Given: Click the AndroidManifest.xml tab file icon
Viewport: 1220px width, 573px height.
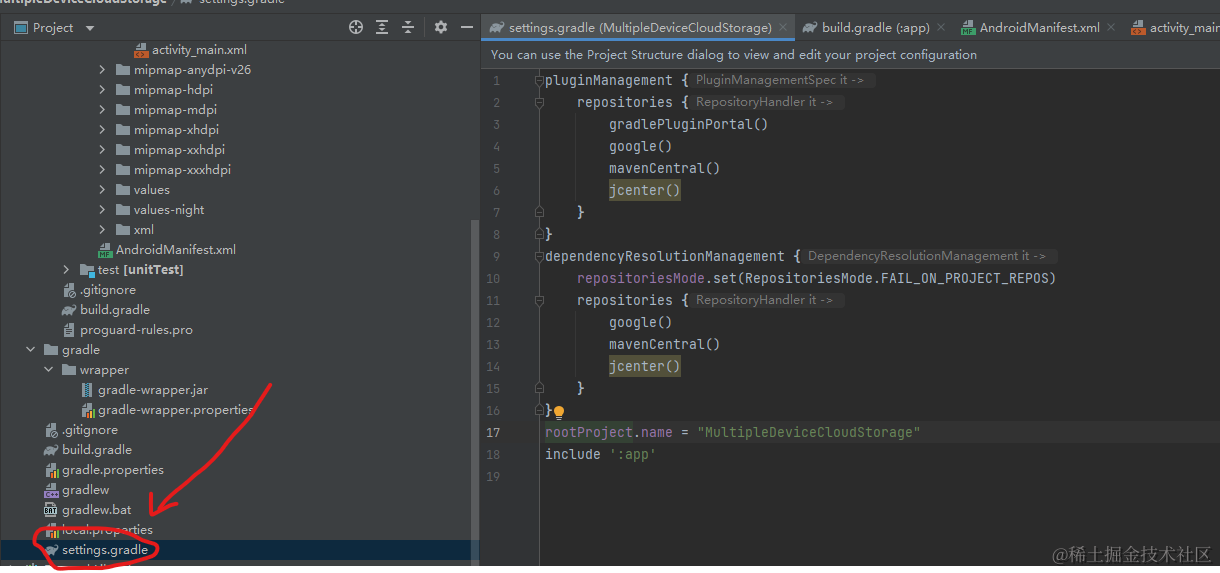Looking at the screenshot, I should tap(968, 28).
